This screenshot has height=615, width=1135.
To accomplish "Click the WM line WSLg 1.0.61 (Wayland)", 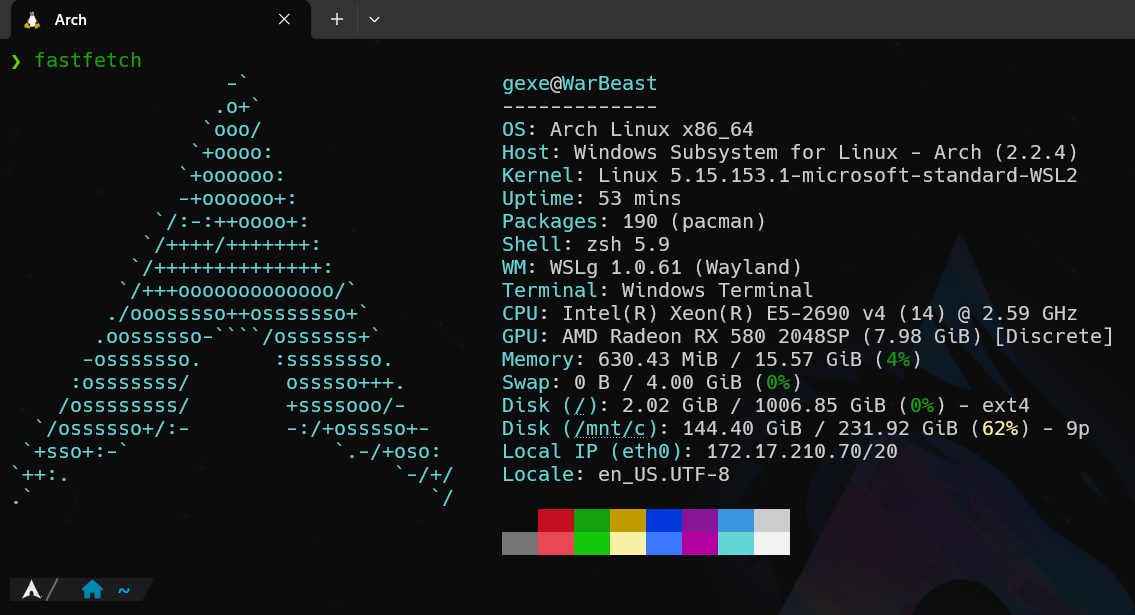I will pos(652,268).
